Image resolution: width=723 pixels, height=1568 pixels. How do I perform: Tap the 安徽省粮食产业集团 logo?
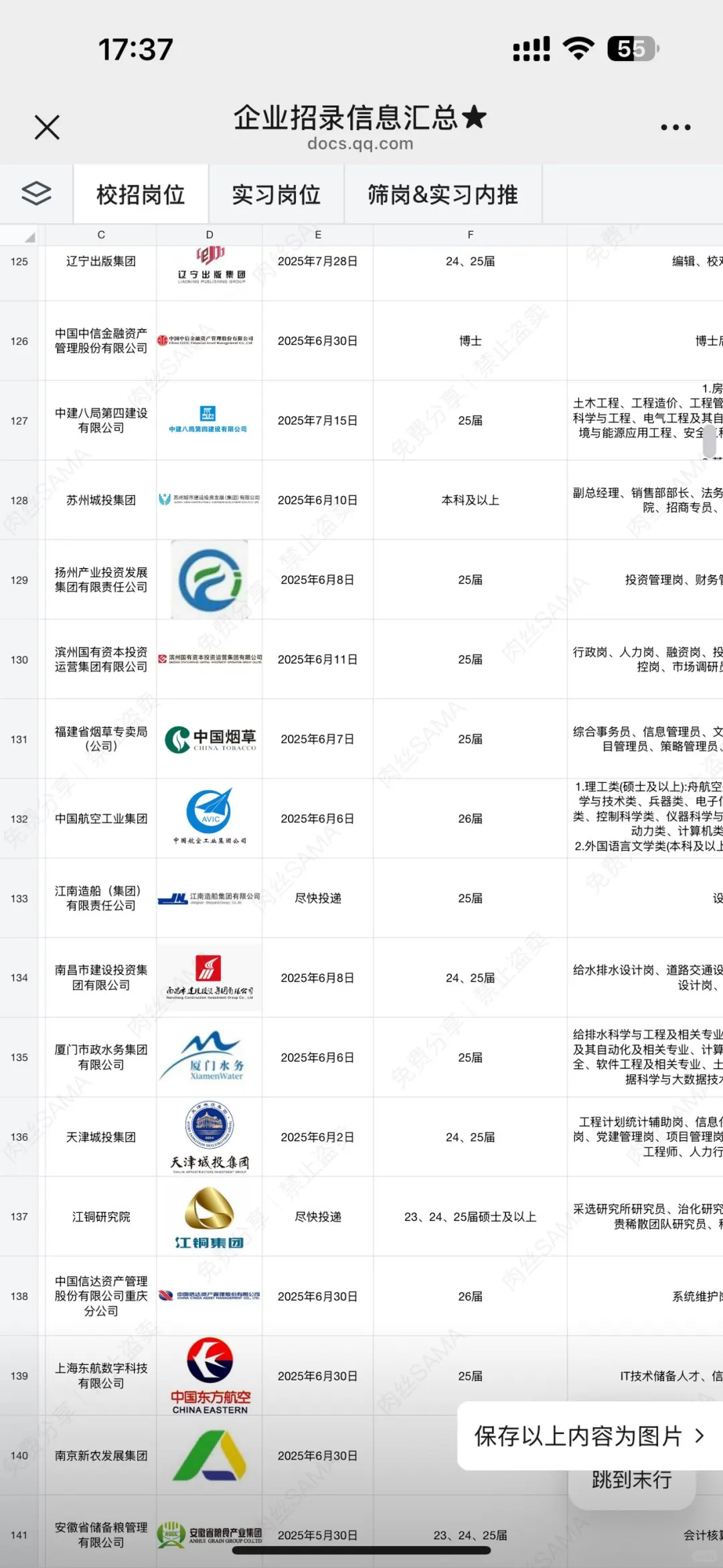210,1534
